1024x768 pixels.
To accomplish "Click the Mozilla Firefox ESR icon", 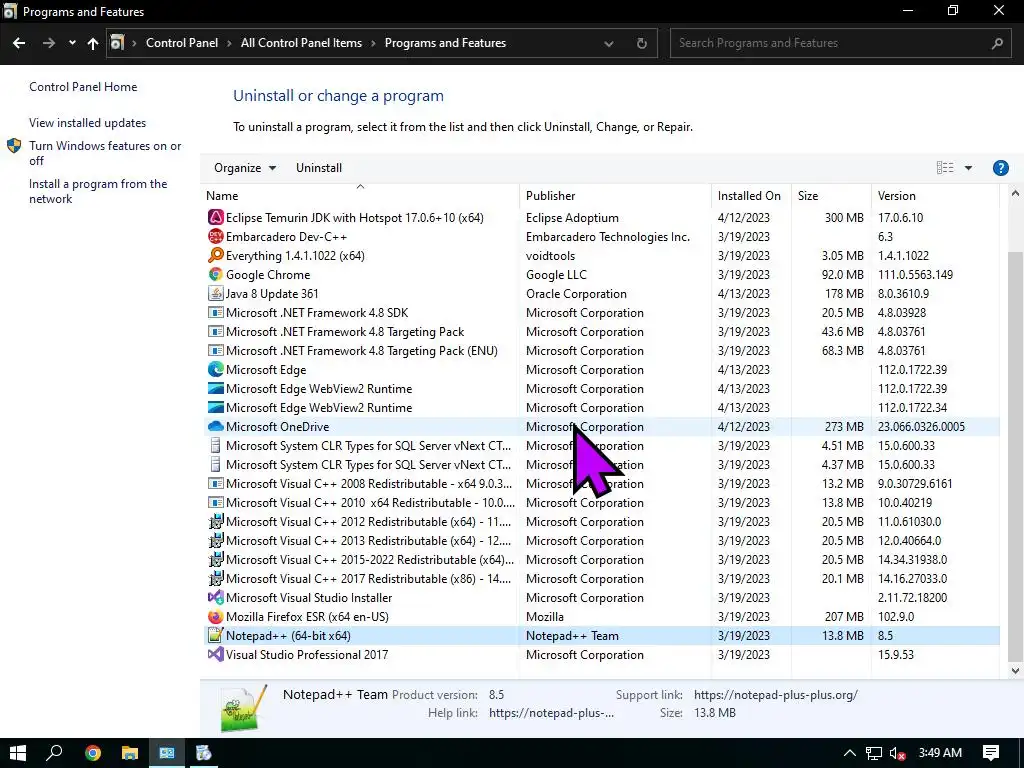I will pos(216,616).
